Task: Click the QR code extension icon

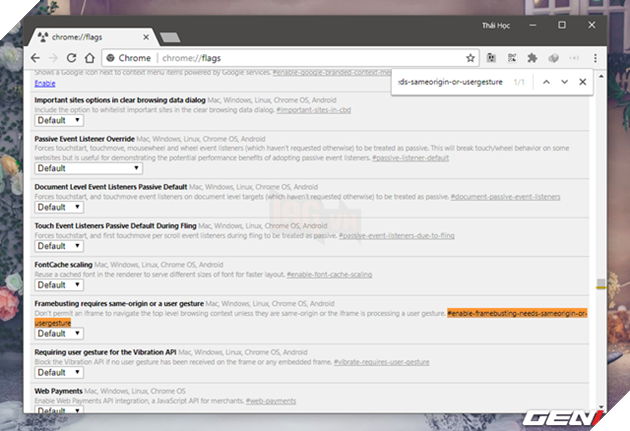Action: pyautogui.click(x=512, y=58)
